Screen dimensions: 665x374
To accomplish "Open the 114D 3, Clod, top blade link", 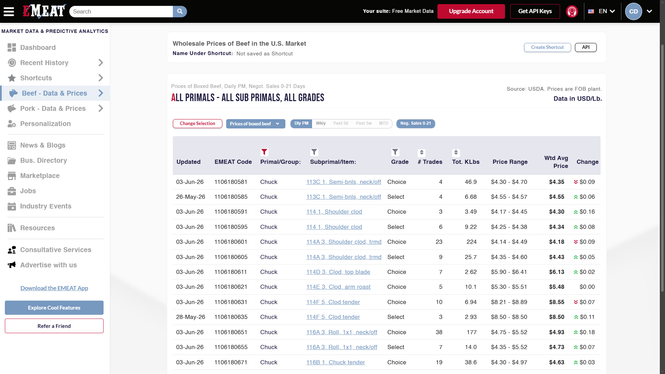I will pyautogui.click(x=338, y=272).
